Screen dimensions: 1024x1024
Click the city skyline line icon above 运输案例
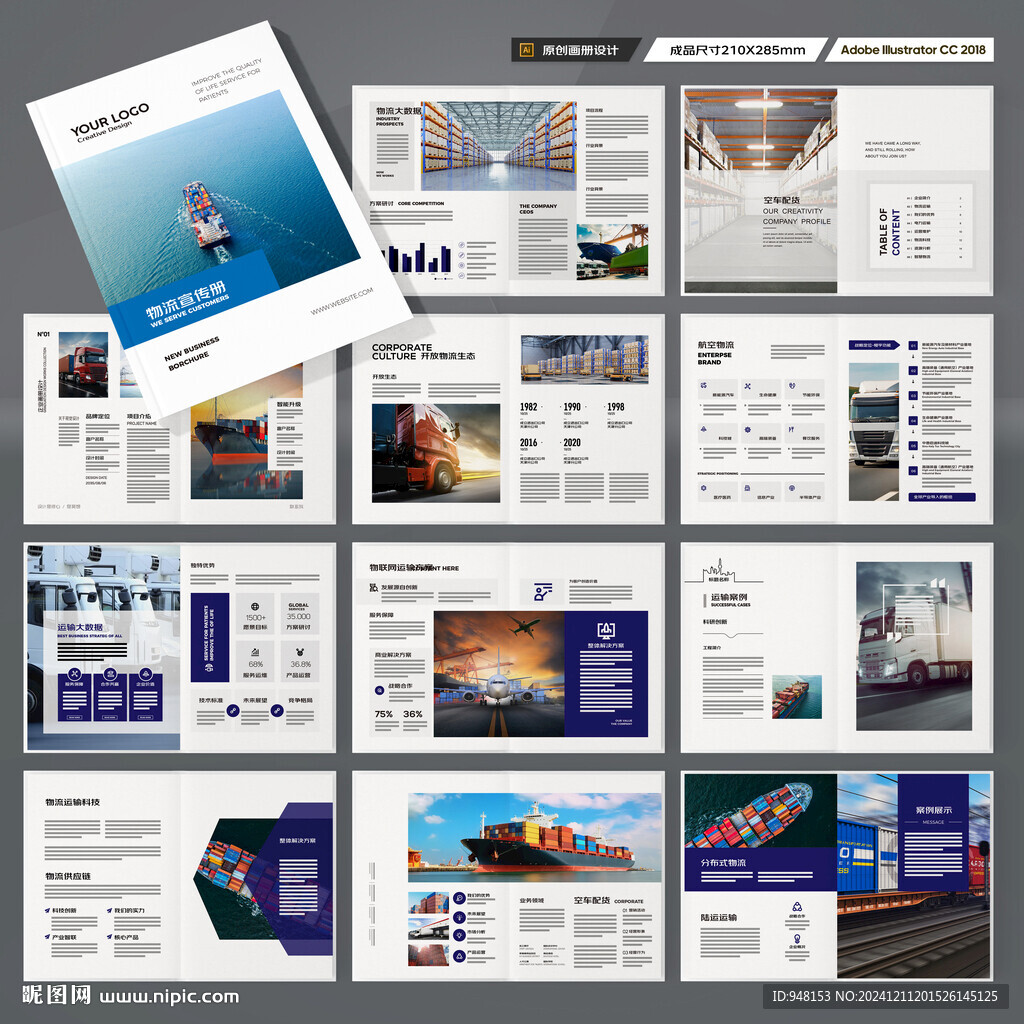click(723, 571)
